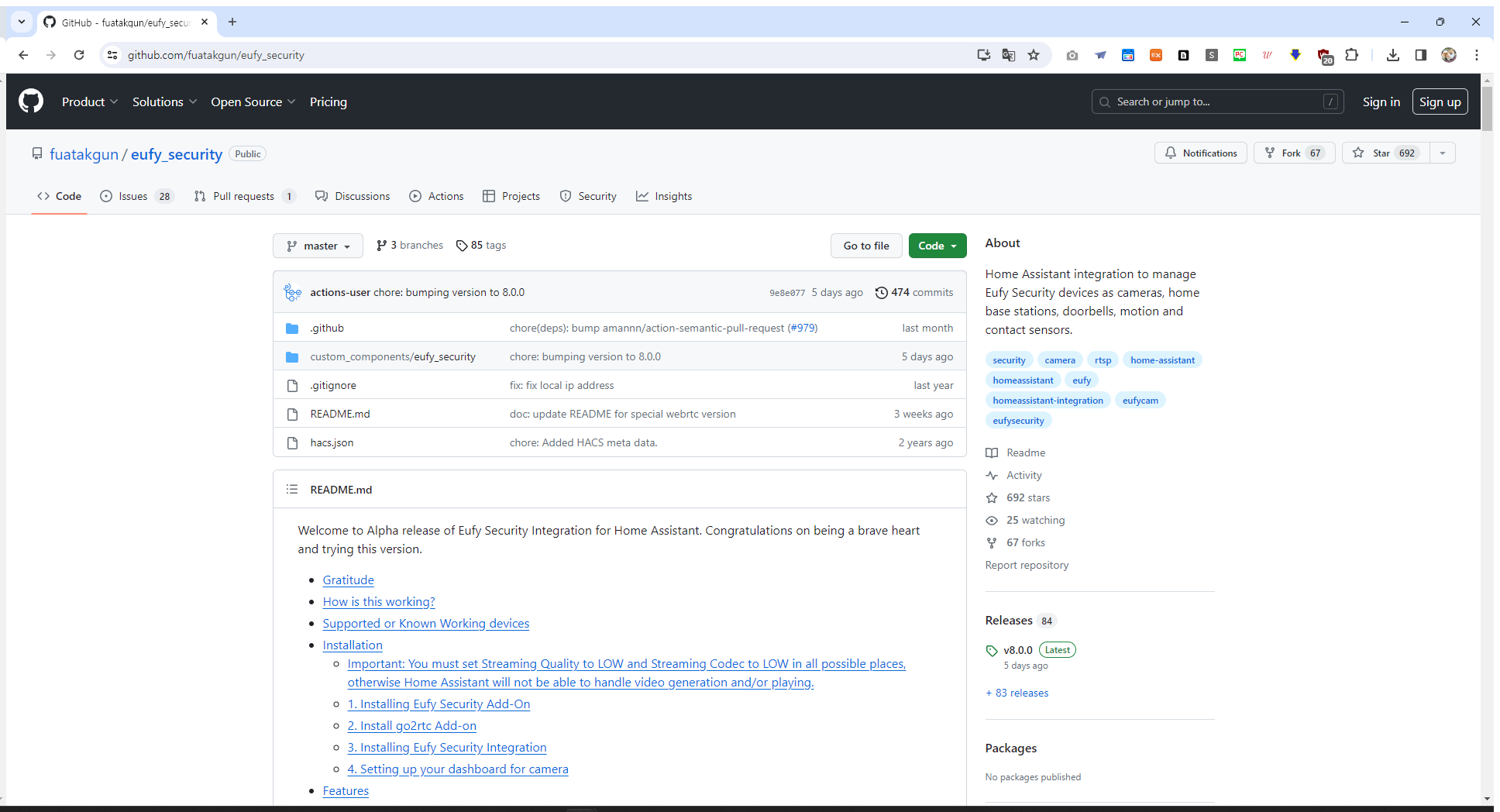Click the .github folder icon
Screen dimensions: 1500x812
[x=292, y=329]
